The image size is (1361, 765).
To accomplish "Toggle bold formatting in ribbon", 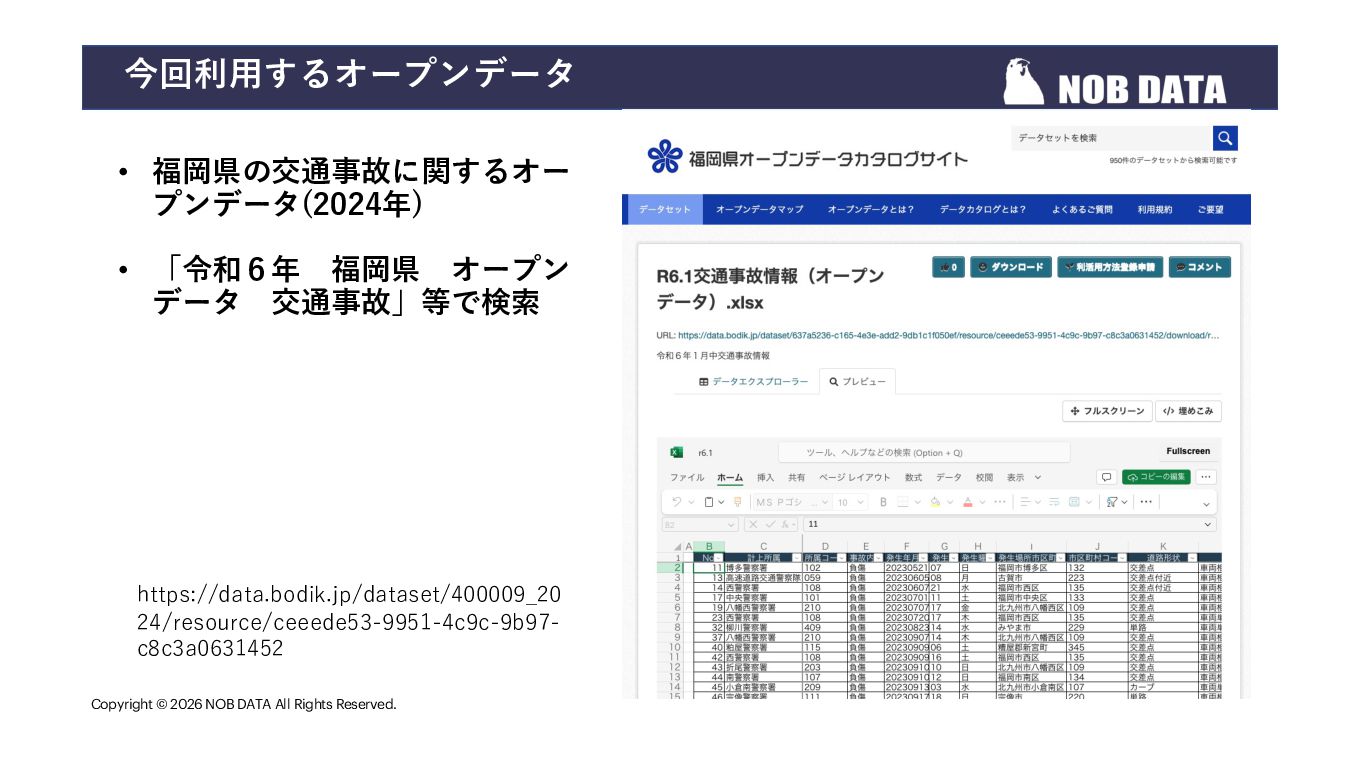I will (x=883, y=502).
